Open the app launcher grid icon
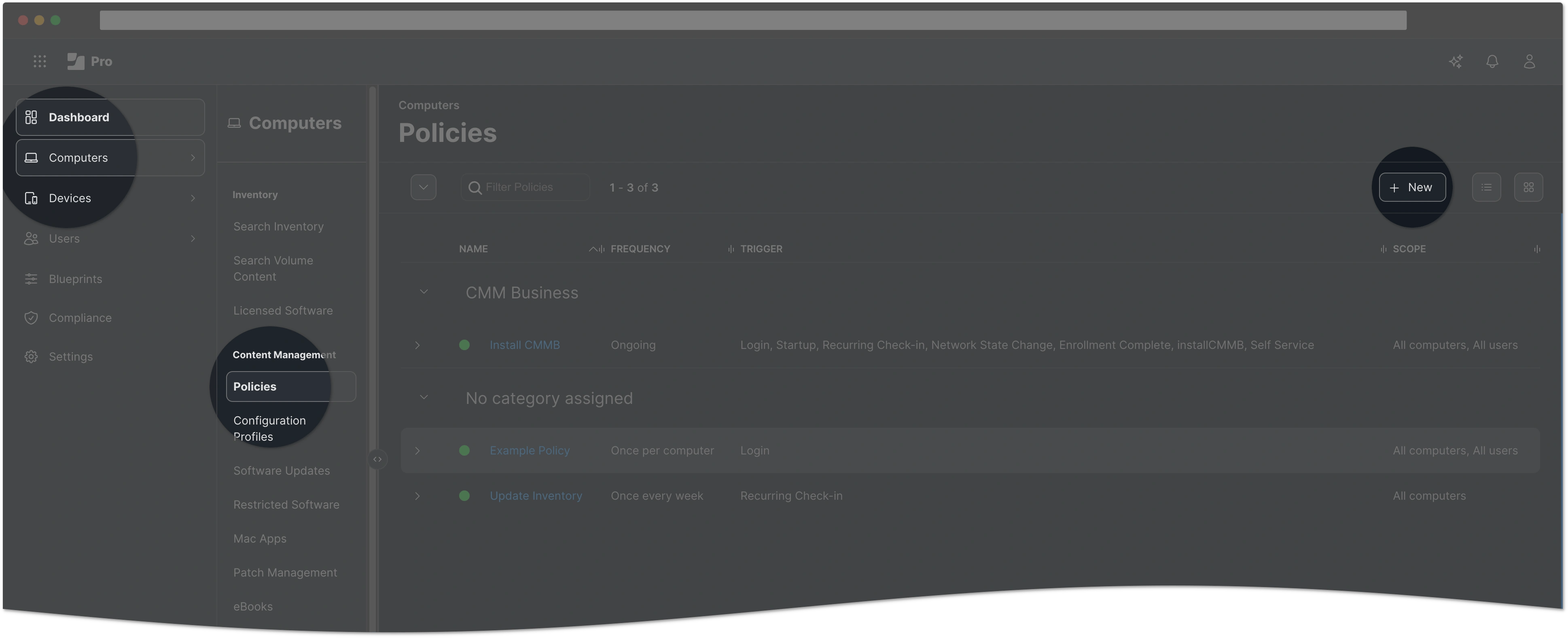Image resolution: width=1568 pixels, height=638 pixels. click(x=40, y=61)
